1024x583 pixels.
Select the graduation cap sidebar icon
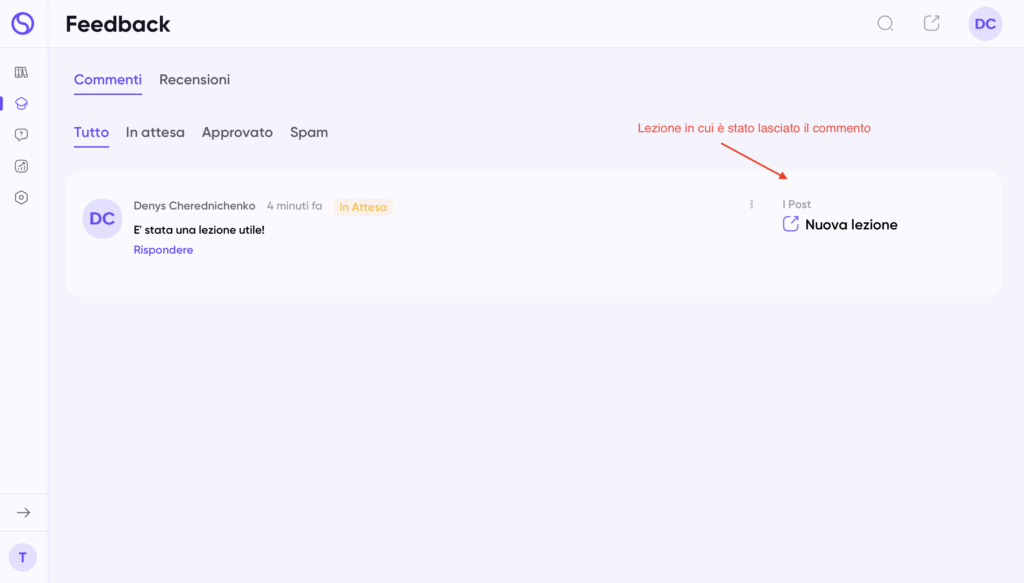pos(21,103)
